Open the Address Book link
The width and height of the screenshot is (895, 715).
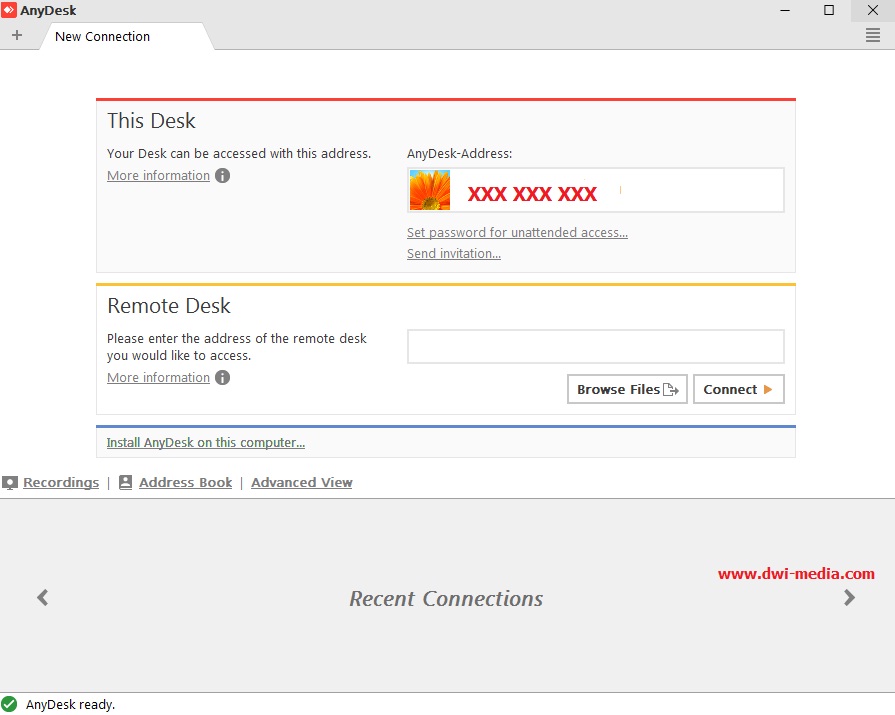(186, 483)
